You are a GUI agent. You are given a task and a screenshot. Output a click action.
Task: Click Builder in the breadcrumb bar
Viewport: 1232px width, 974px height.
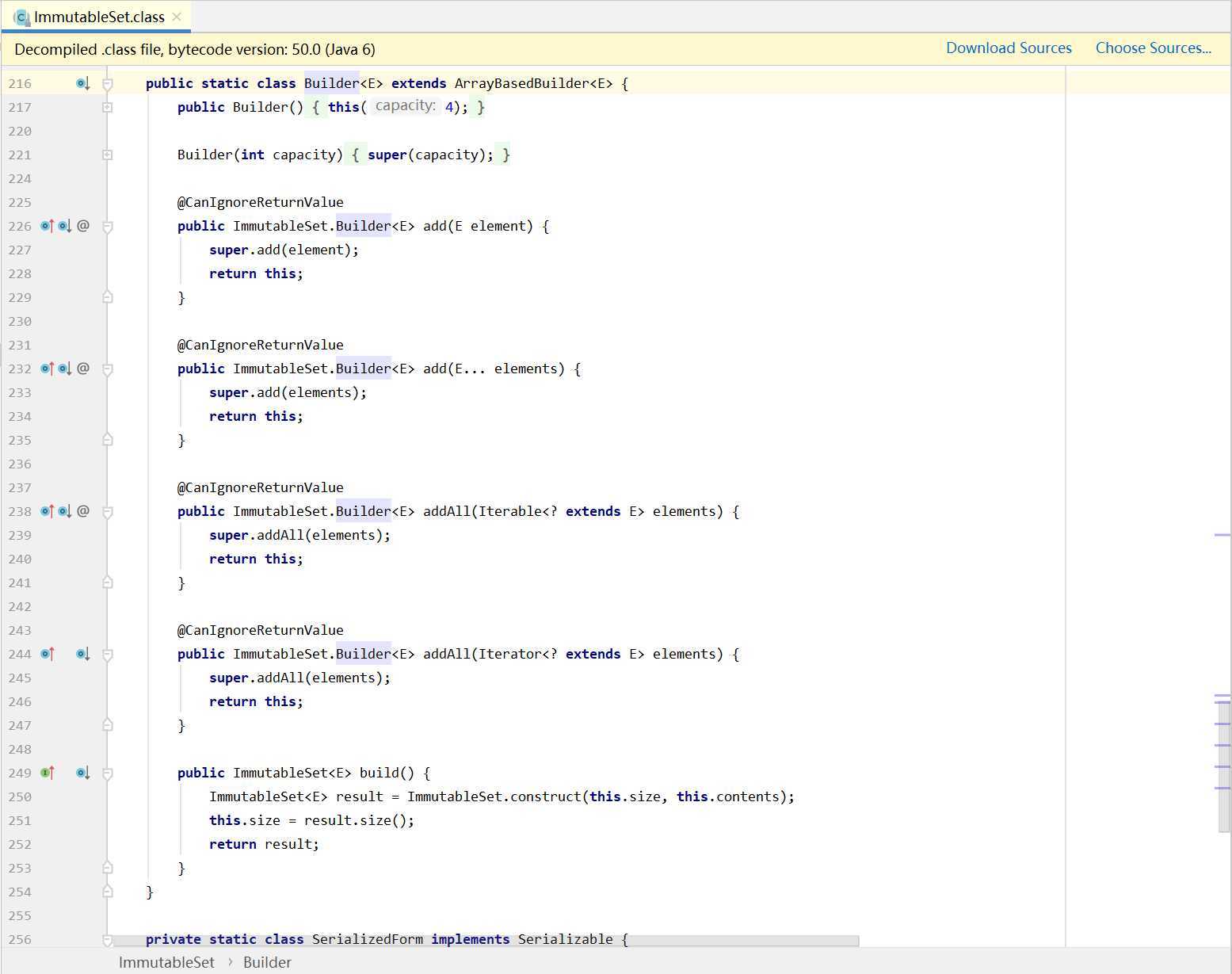coord(267,962)
